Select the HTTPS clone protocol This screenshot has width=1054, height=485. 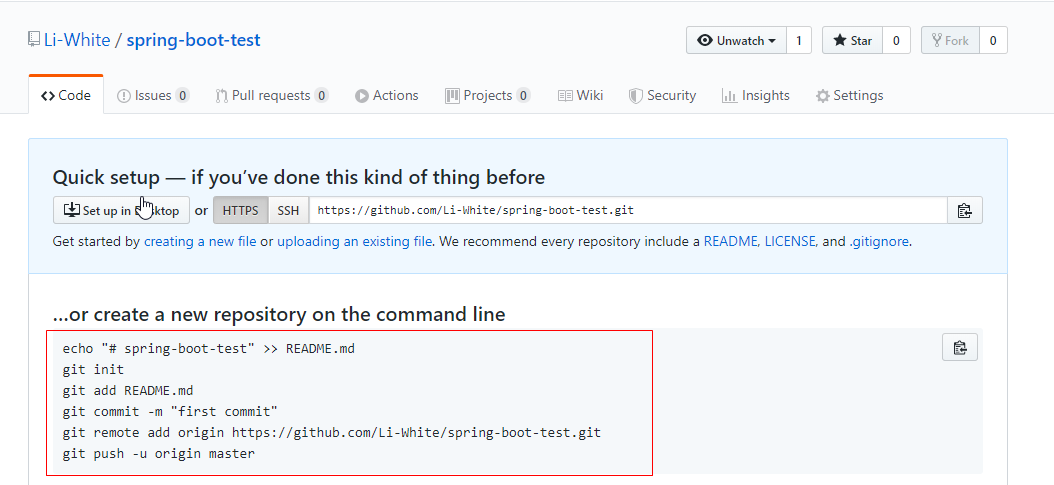click(240, 211)
